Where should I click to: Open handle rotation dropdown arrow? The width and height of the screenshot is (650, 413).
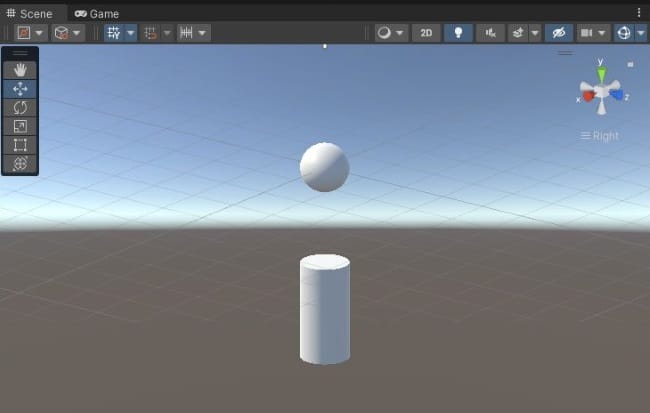(77, 33)
